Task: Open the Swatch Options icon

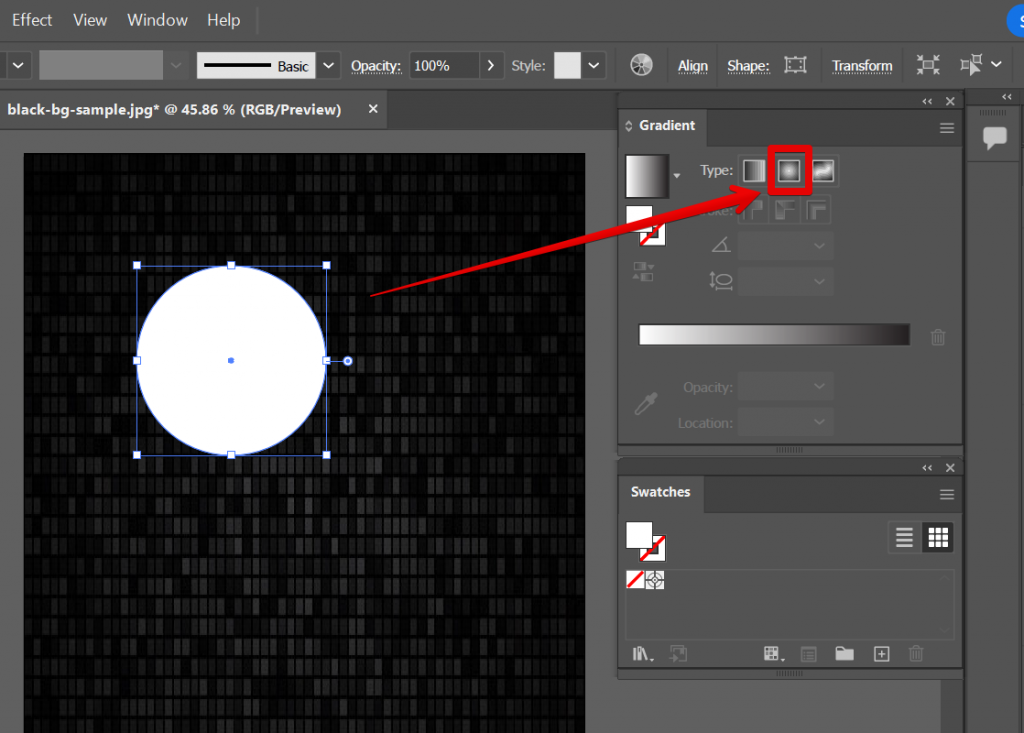Action: pos(808,654)
